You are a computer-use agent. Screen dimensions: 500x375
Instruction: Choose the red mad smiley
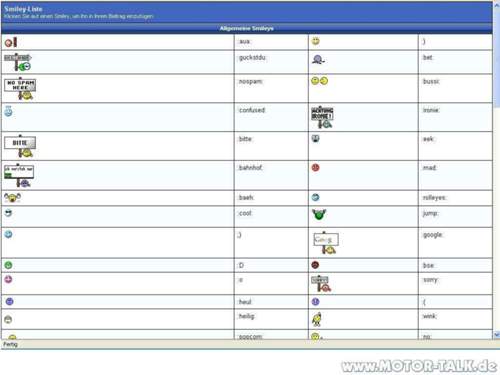point(315,167)
